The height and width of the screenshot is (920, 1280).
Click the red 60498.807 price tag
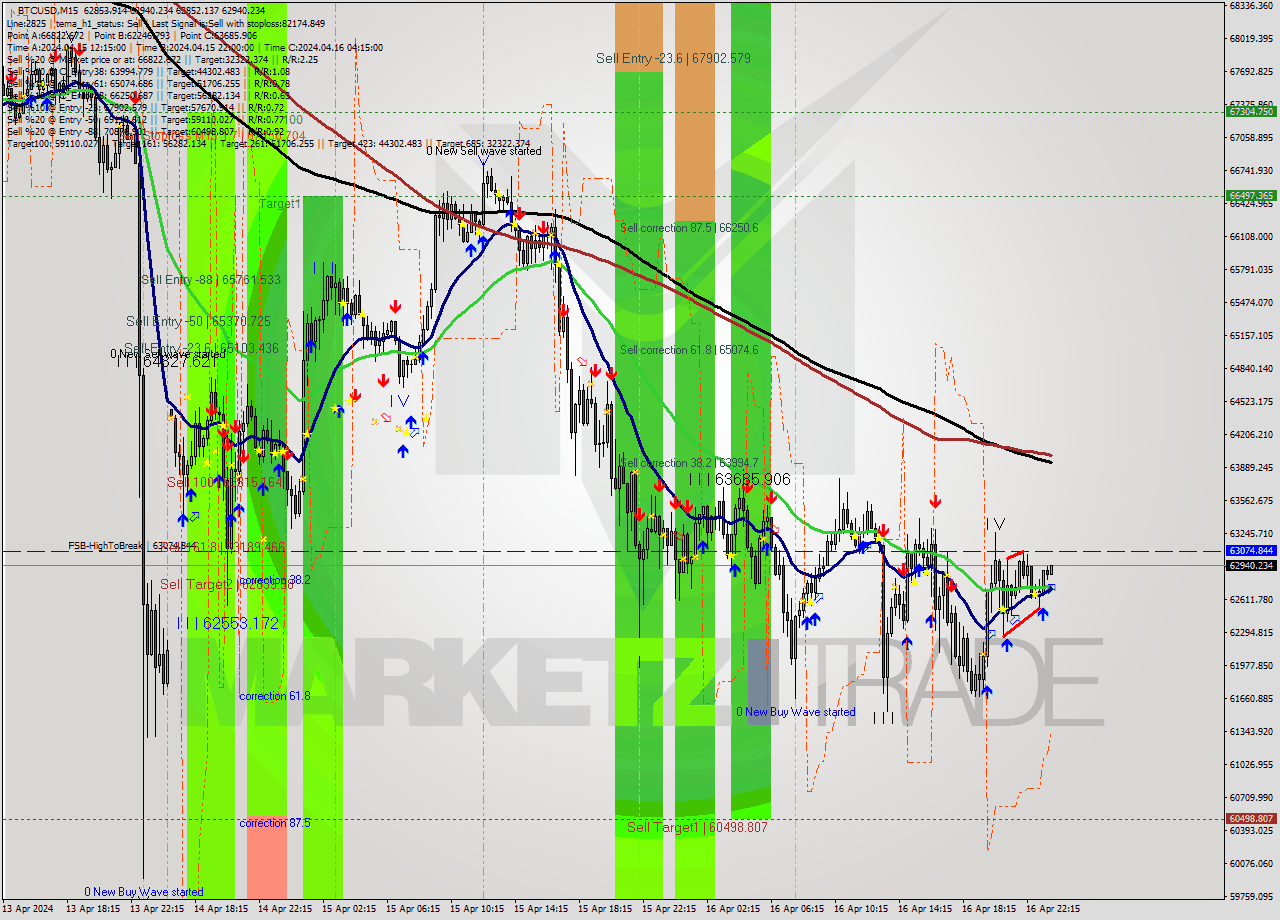tap(1250, 818)
